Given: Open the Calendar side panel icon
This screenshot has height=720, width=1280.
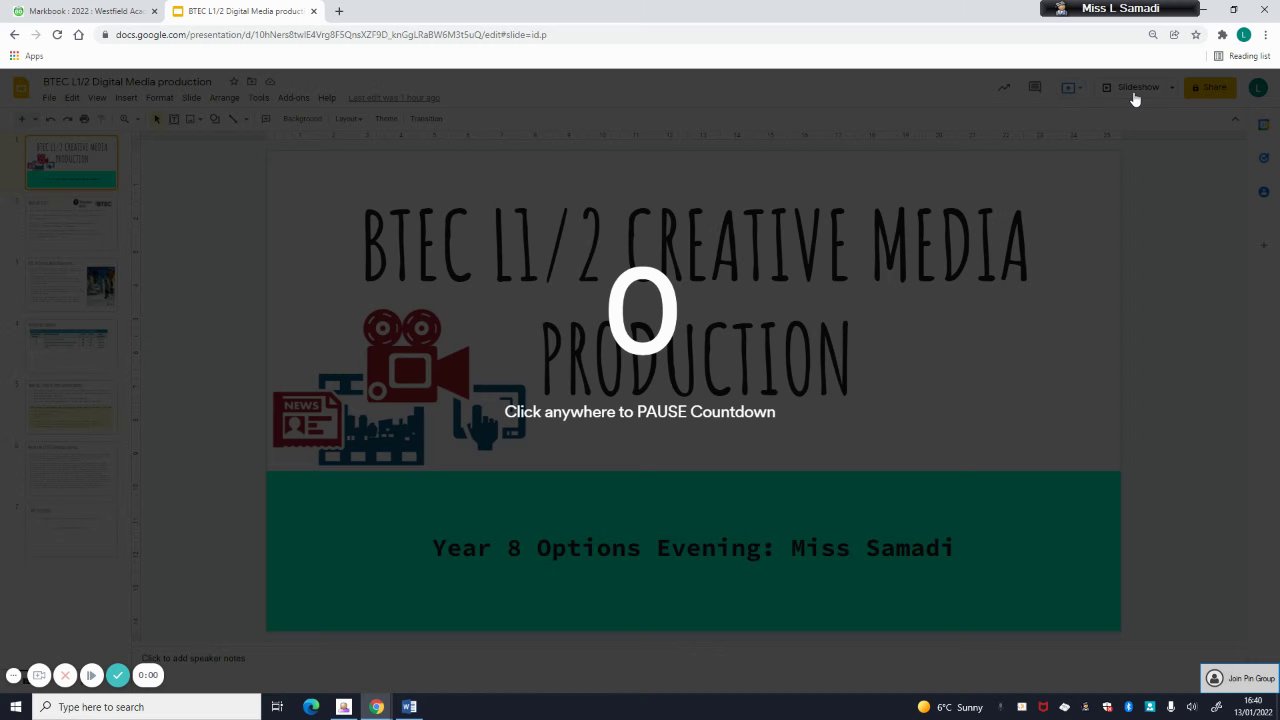Looking at the screenshot, I should (x=1264, y=125).
